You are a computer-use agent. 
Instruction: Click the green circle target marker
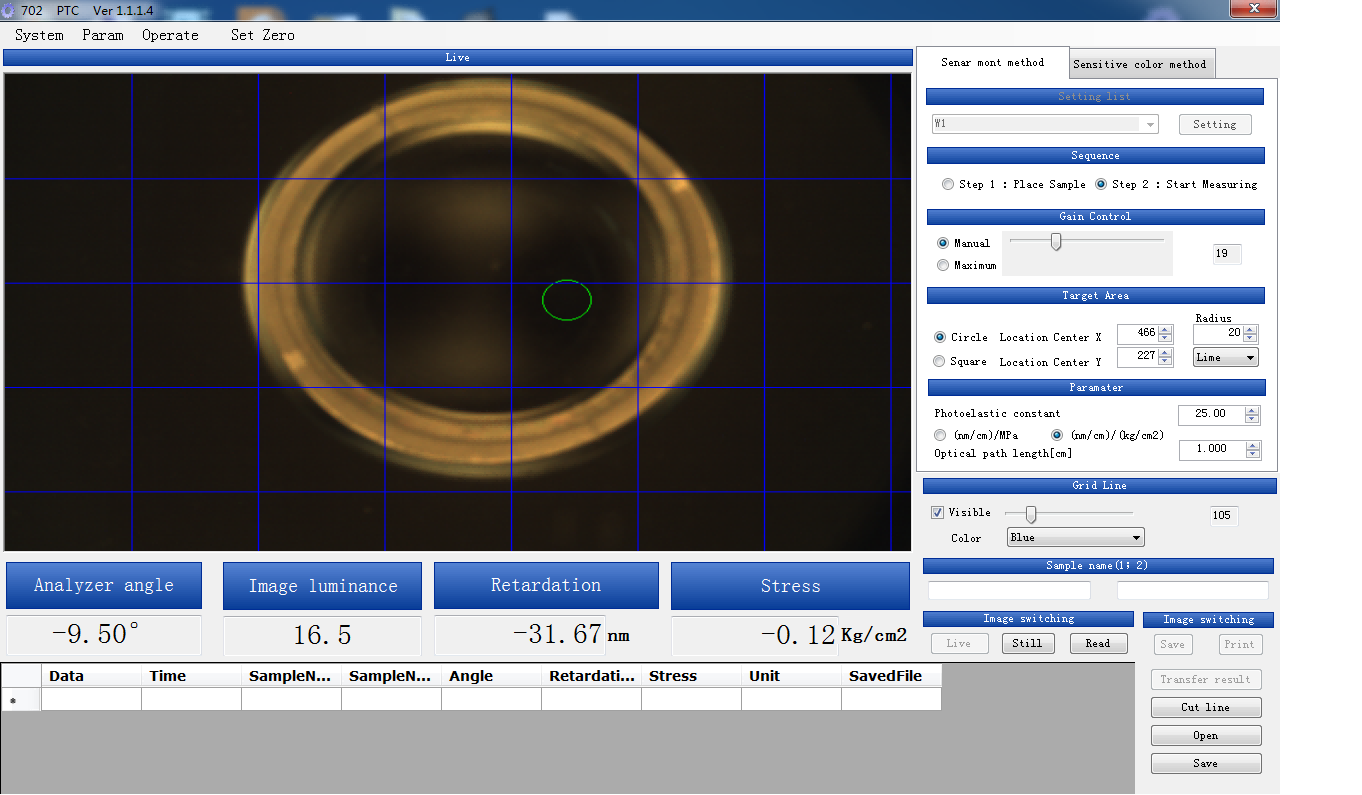(x=567, y=300)
